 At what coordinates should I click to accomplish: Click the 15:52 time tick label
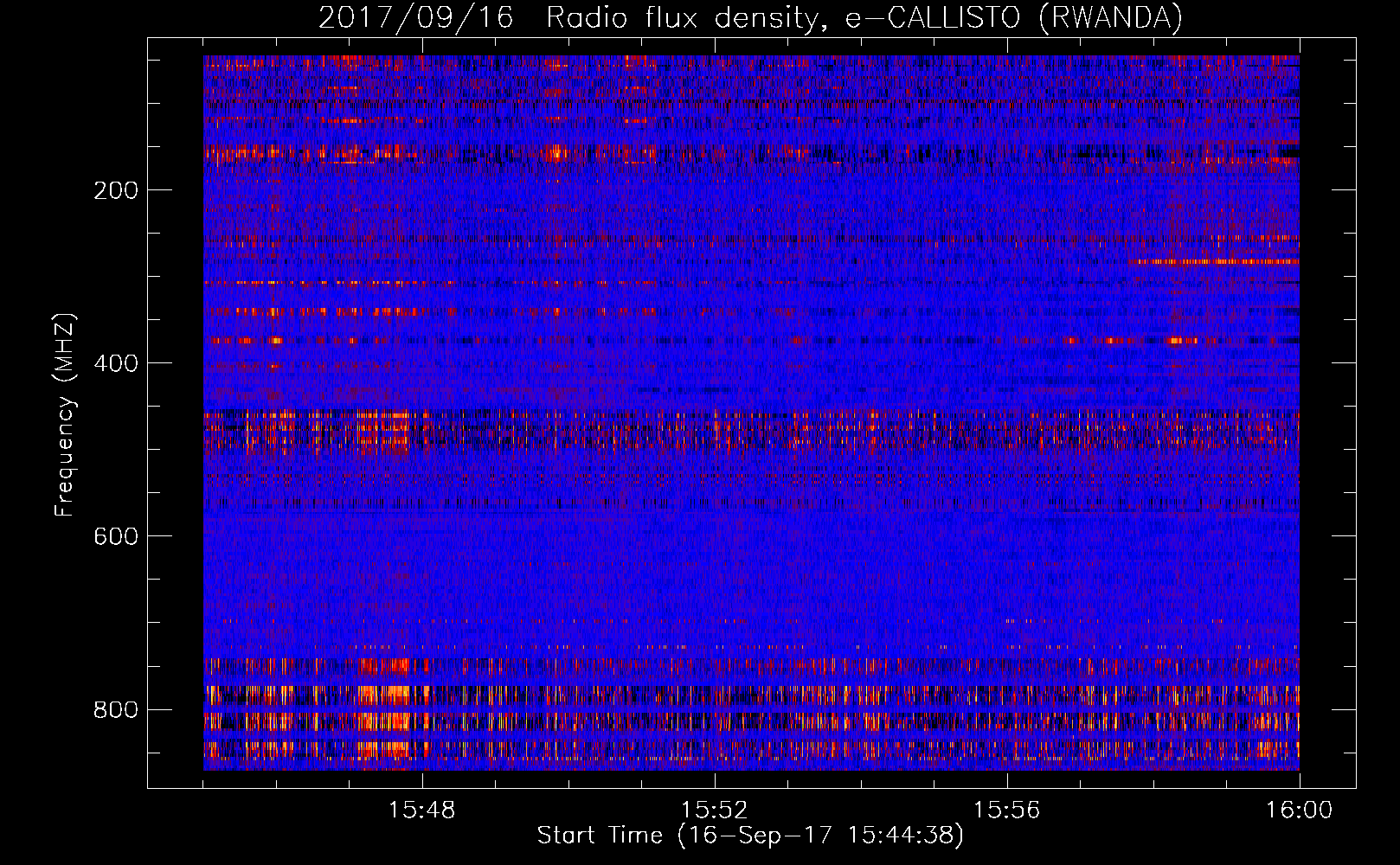(714, 811)
